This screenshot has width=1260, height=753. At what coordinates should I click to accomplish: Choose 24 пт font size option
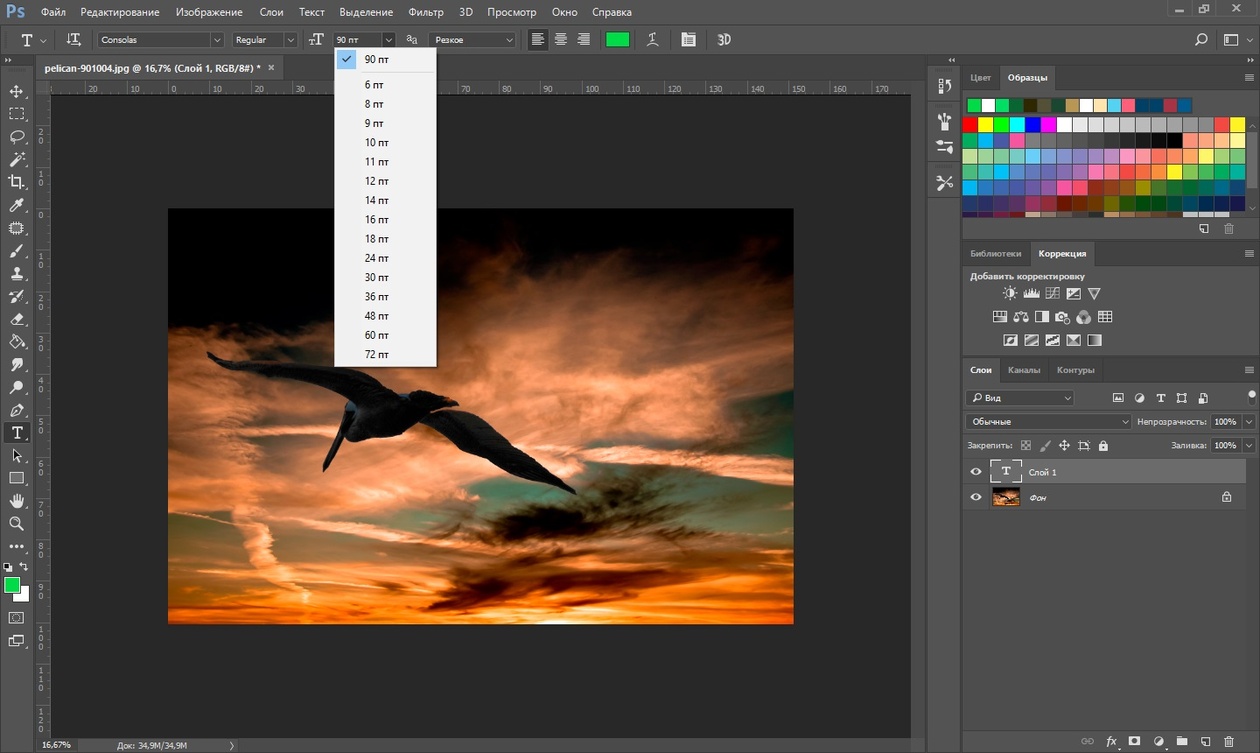click(x=376, y=258)
